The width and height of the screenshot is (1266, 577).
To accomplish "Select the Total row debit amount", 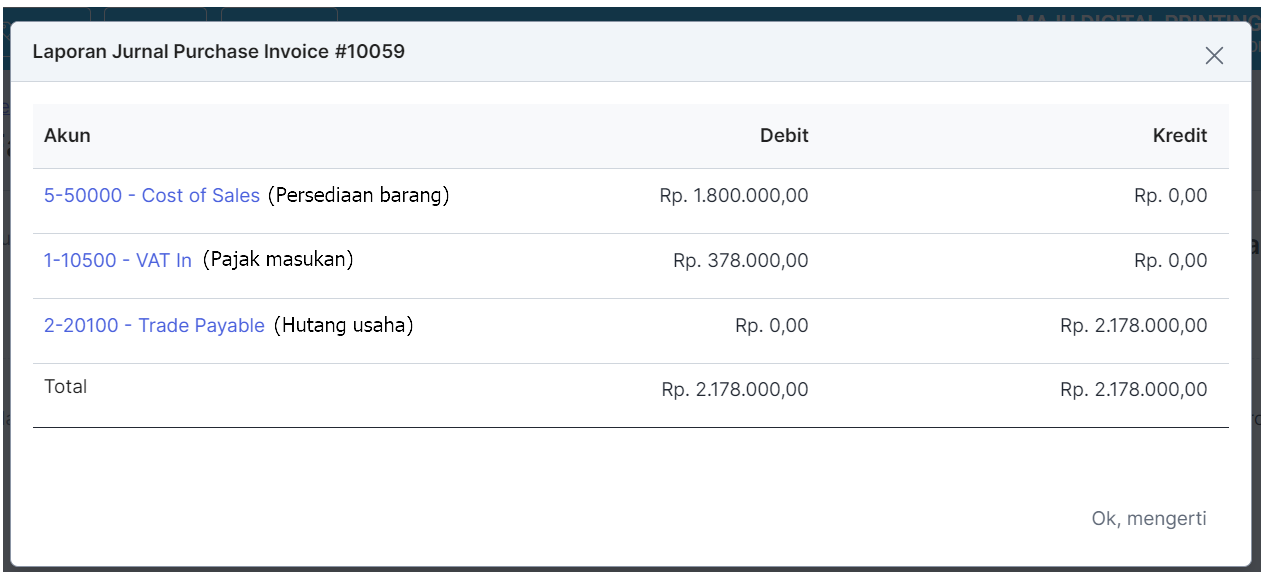I will pyautogui.click(x=735, y=390).
